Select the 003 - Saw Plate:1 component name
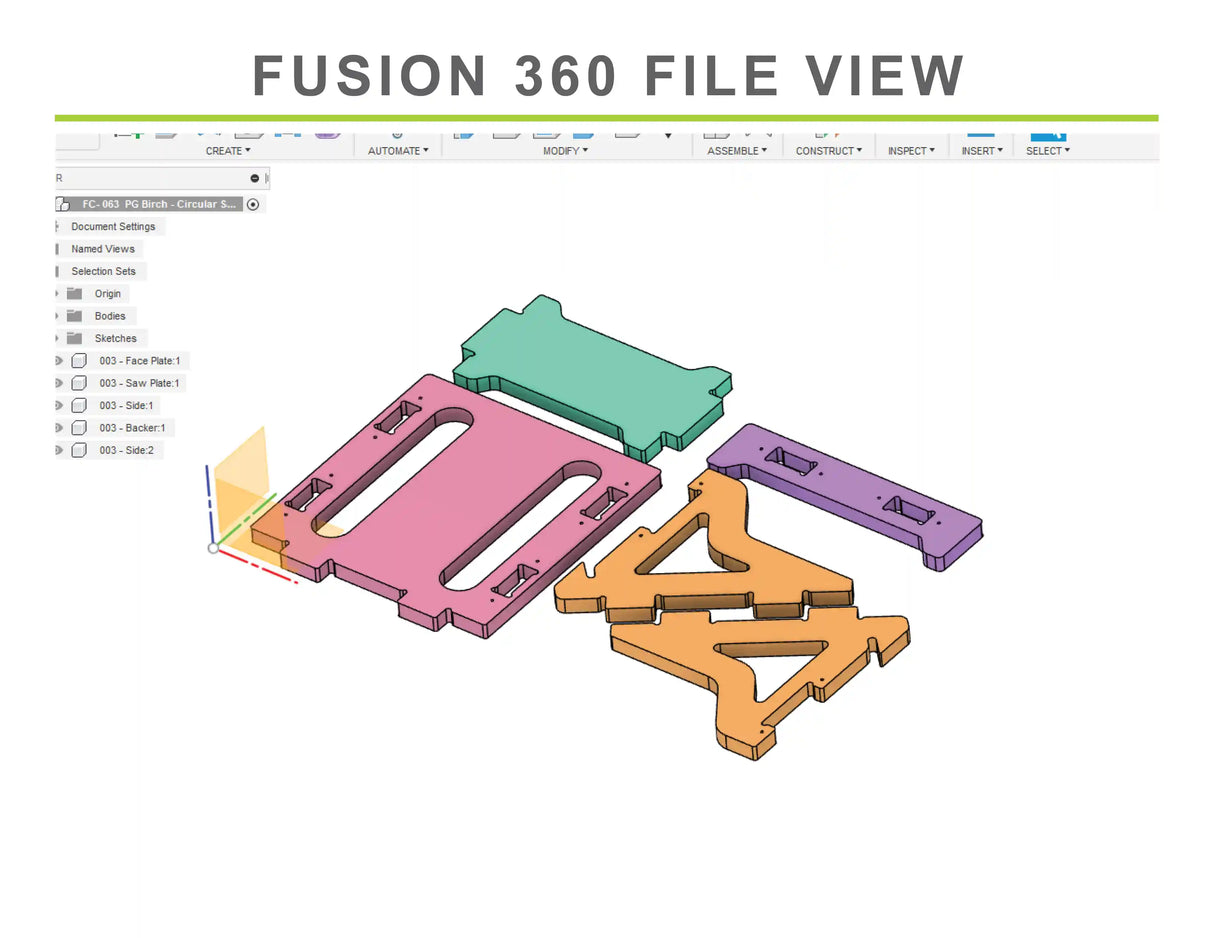The image size is (1214, 938). point(139,383)
